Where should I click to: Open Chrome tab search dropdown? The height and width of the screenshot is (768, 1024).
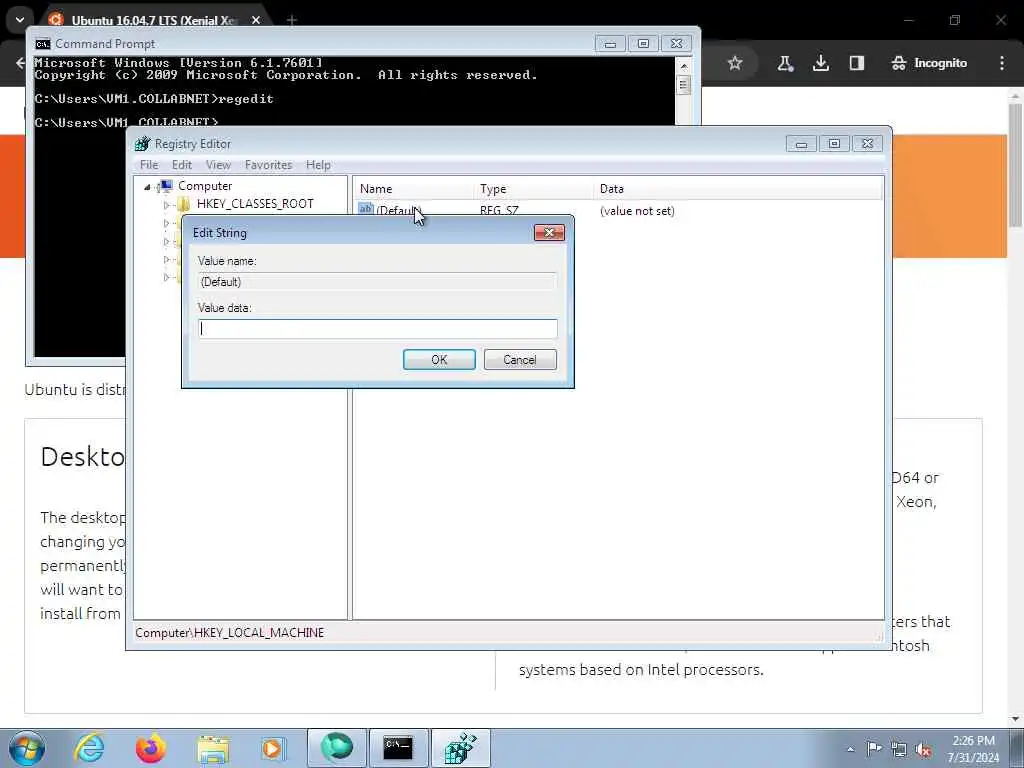pyautogui.click(x=20, y=20)
